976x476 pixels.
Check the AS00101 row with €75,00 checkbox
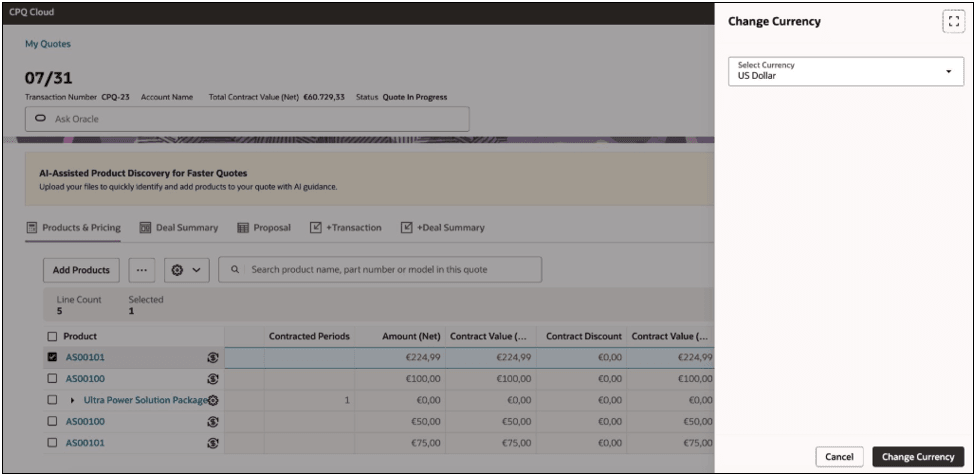tap(52, 443)
